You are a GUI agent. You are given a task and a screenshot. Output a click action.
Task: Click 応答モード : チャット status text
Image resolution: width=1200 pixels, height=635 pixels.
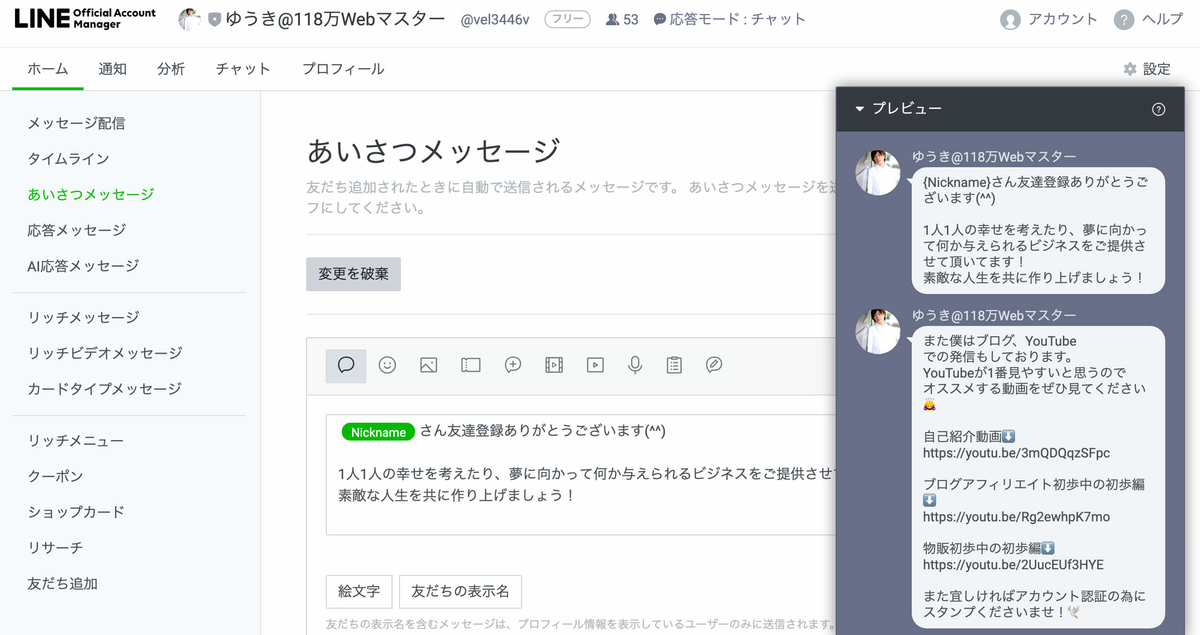pyautogui.click(x=738, y=20)
